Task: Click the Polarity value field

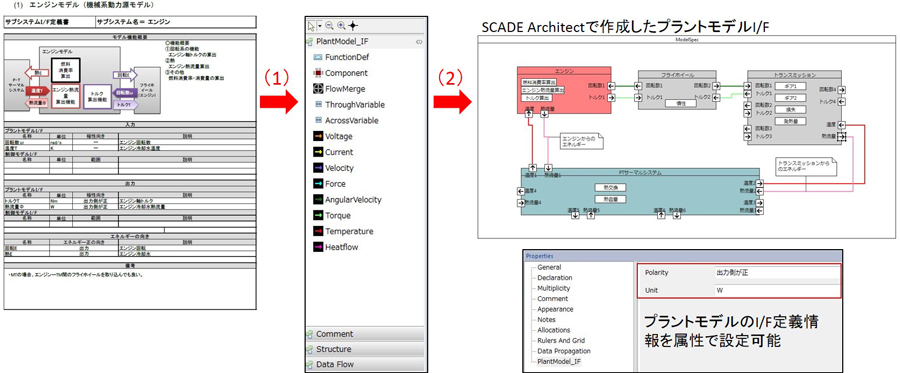Action: [x=775, y=273]
